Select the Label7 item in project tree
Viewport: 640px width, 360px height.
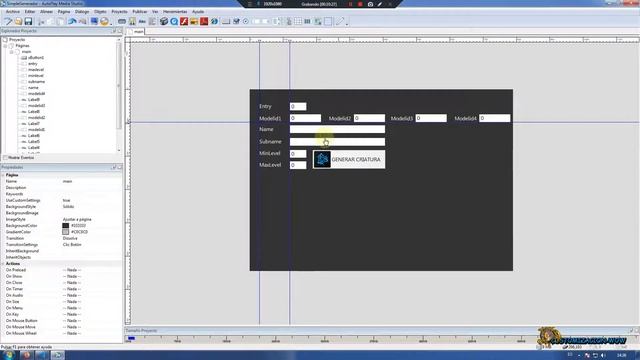tap(30, 123)
